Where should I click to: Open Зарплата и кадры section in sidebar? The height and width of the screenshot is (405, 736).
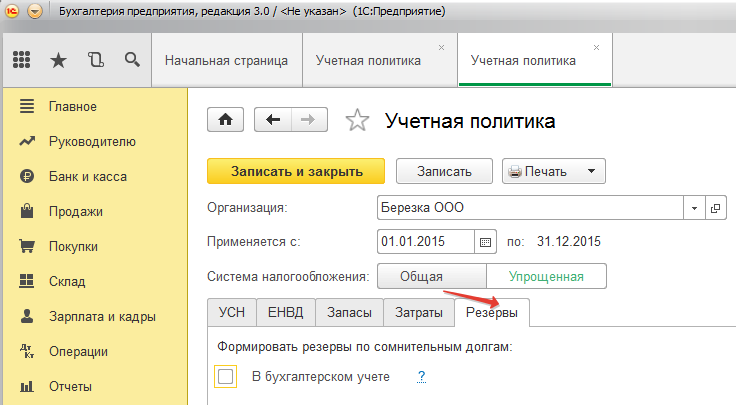[101, 317]
